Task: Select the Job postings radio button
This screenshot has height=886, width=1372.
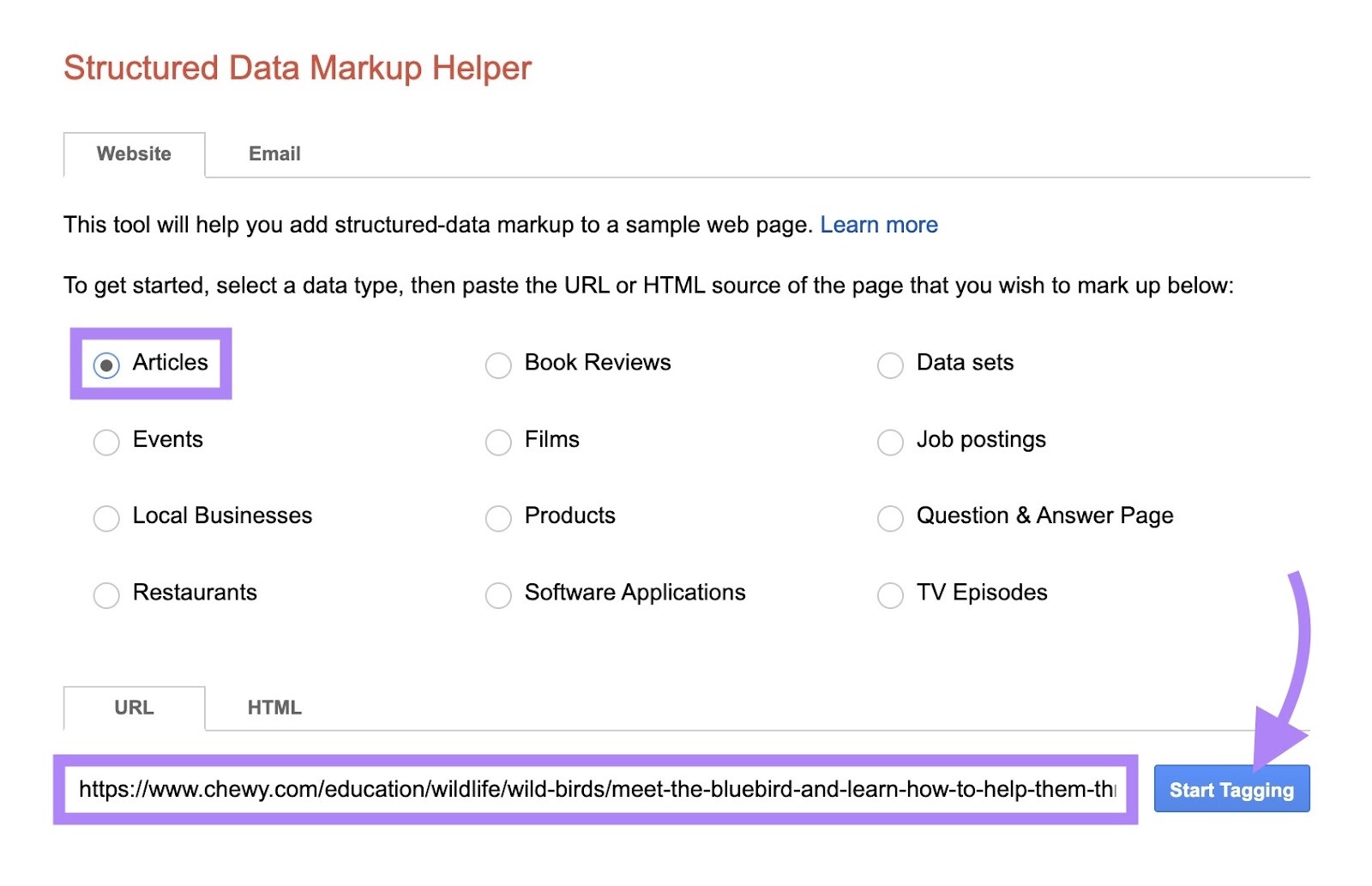Action: (889, 442)
